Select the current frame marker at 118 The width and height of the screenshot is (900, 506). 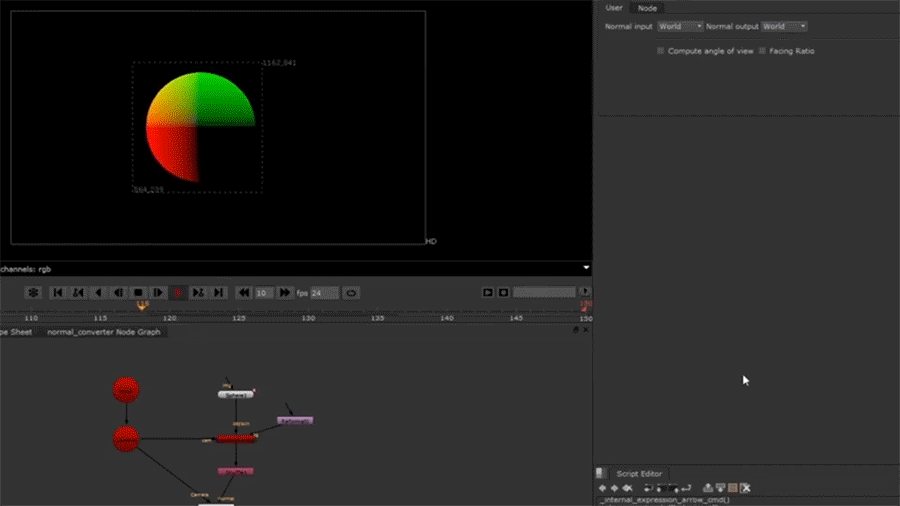142,305
